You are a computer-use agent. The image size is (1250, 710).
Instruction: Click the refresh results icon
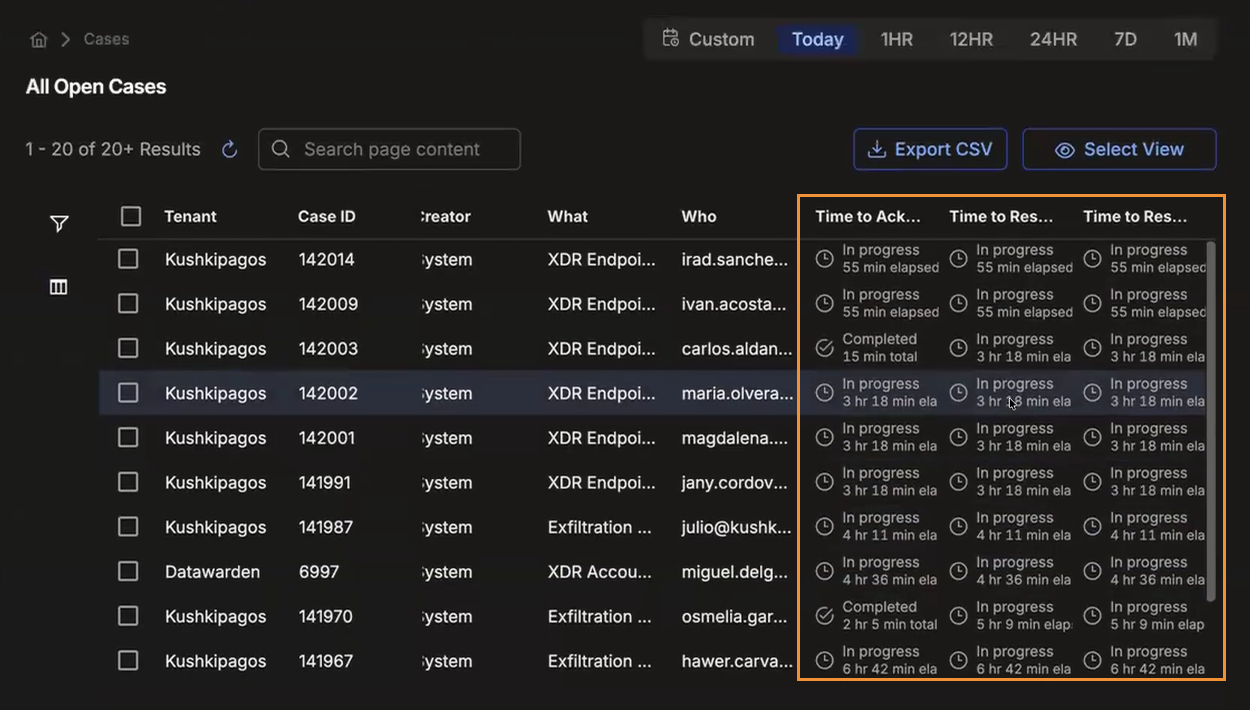click(x=229, y=149)
